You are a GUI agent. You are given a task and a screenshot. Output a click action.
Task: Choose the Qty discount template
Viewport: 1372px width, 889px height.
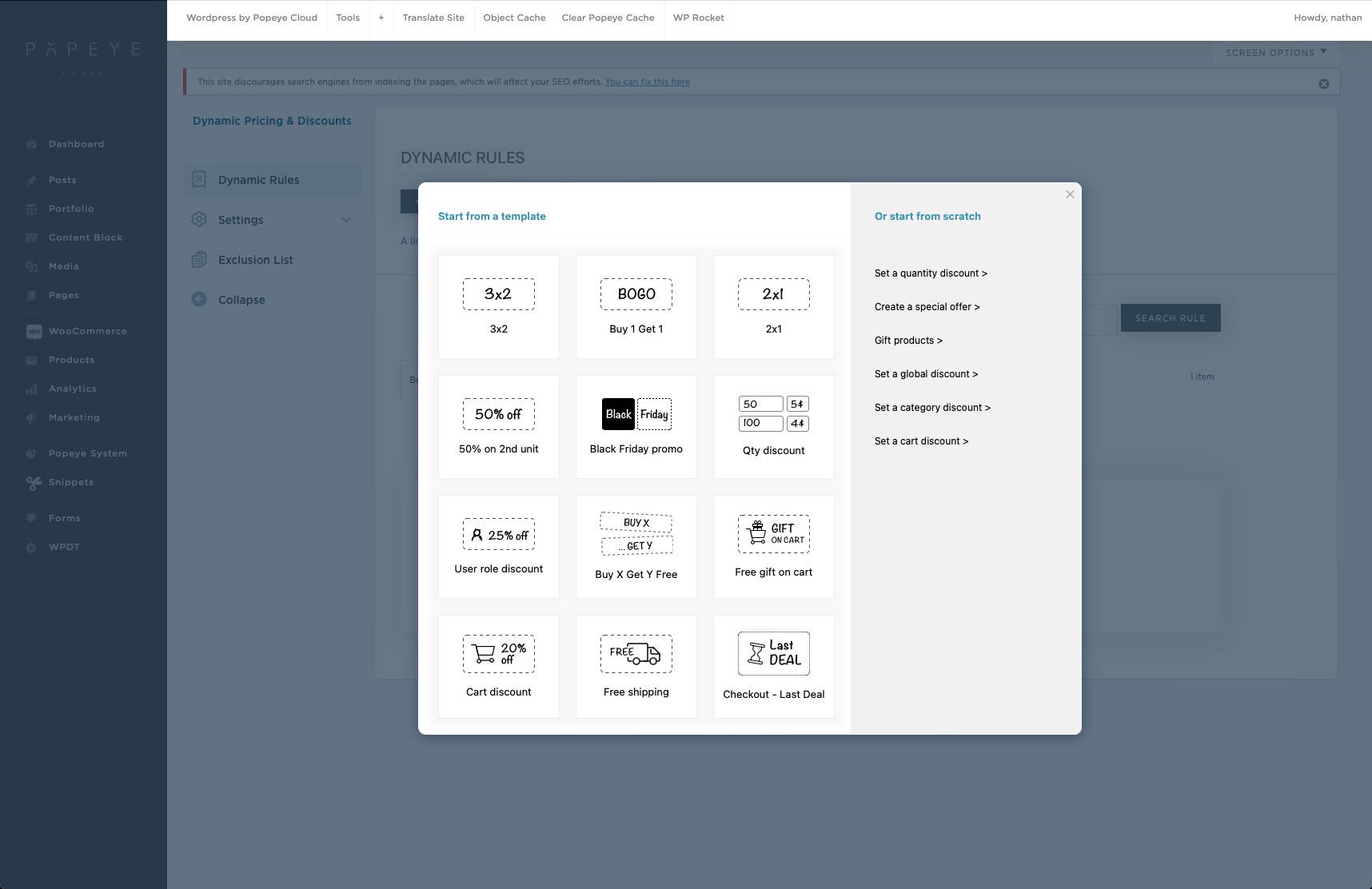(x=774, y=427)
